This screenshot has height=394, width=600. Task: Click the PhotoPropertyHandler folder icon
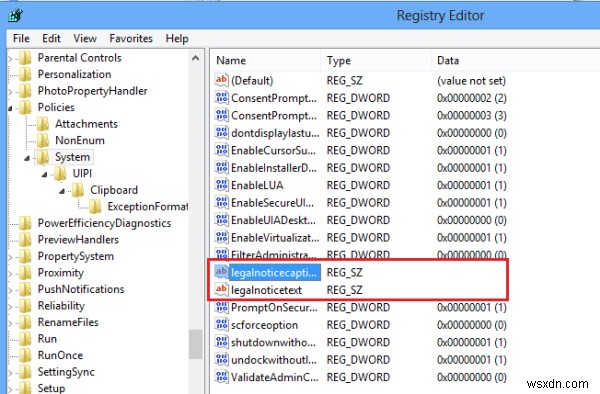25,91
